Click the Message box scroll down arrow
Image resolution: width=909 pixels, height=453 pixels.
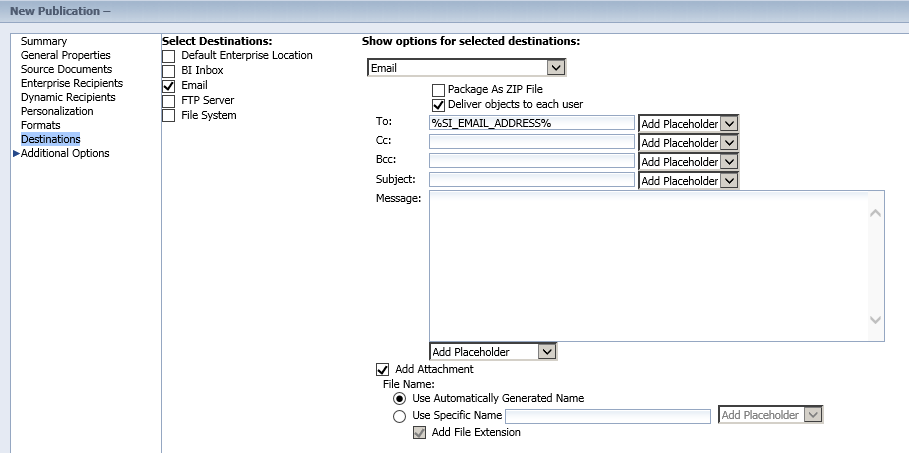[876, 320]
